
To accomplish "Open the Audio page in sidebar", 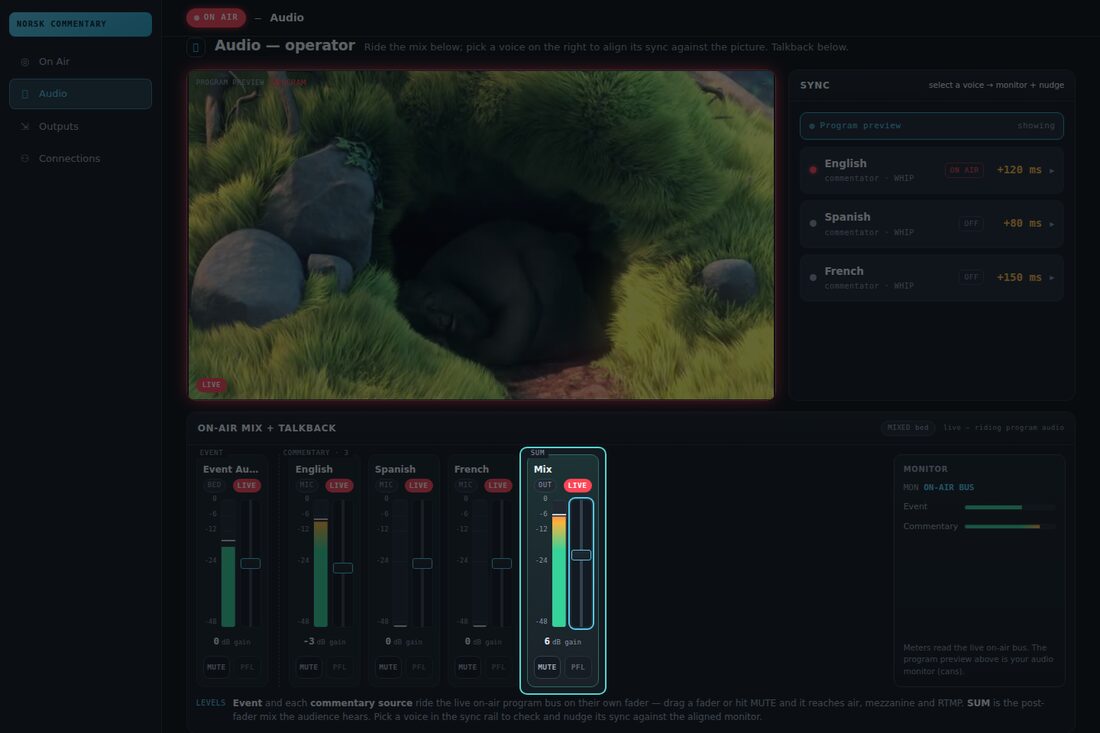I will pos(80,94).
